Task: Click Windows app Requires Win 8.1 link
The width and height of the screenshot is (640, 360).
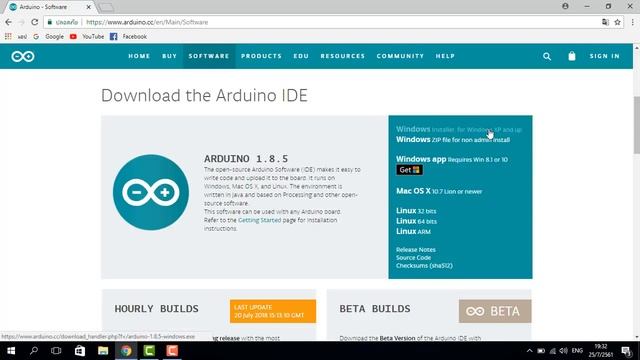Action: [452, 159]
